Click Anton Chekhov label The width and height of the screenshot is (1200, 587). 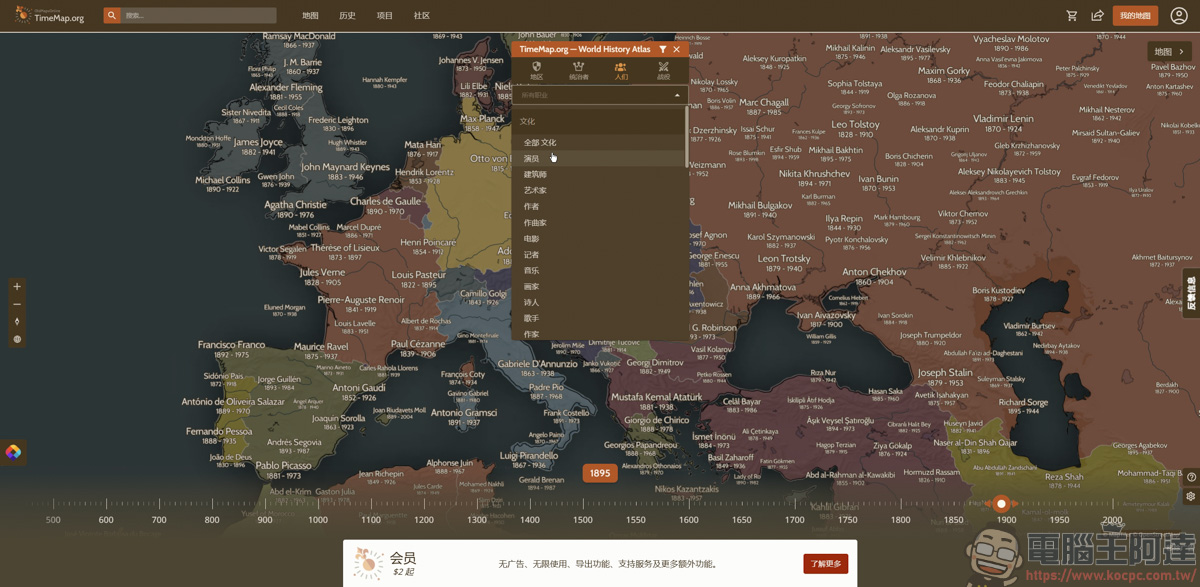click(874, 272)
